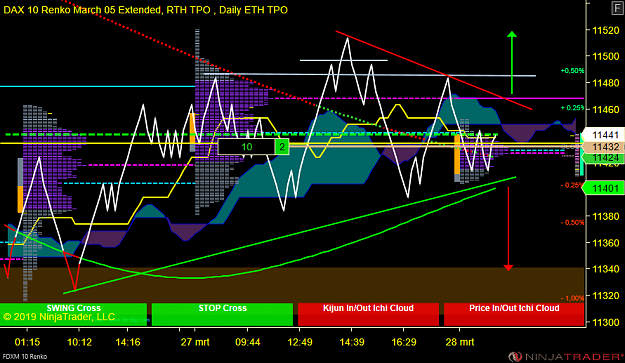Click the Kijun In/Out Ichi Cloud panel

[368, 314]
